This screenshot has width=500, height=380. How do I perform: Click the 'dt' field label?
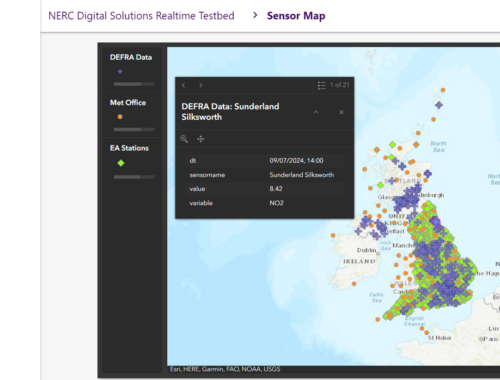(193, 161)
